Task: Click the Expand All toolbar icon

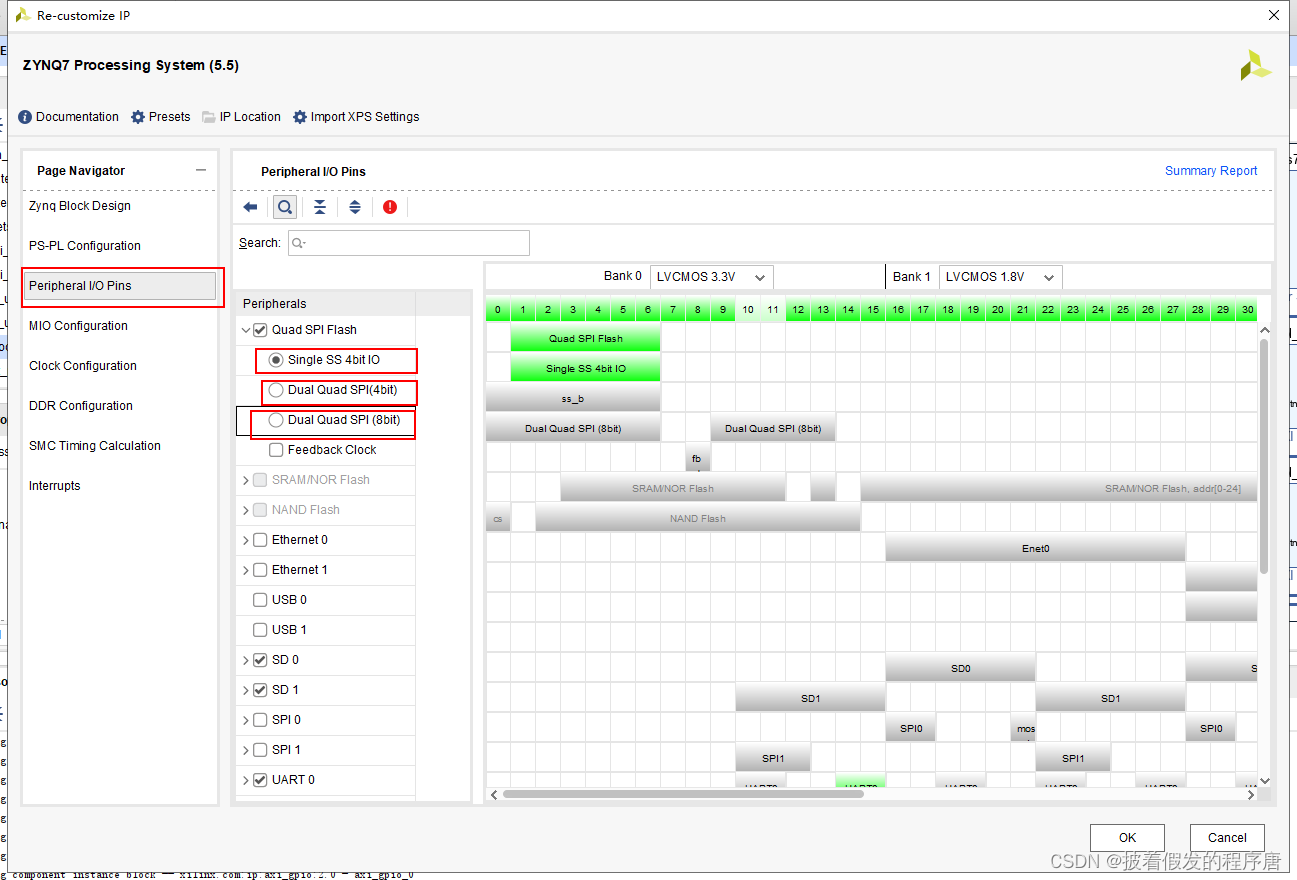Action: coord(355,207)
